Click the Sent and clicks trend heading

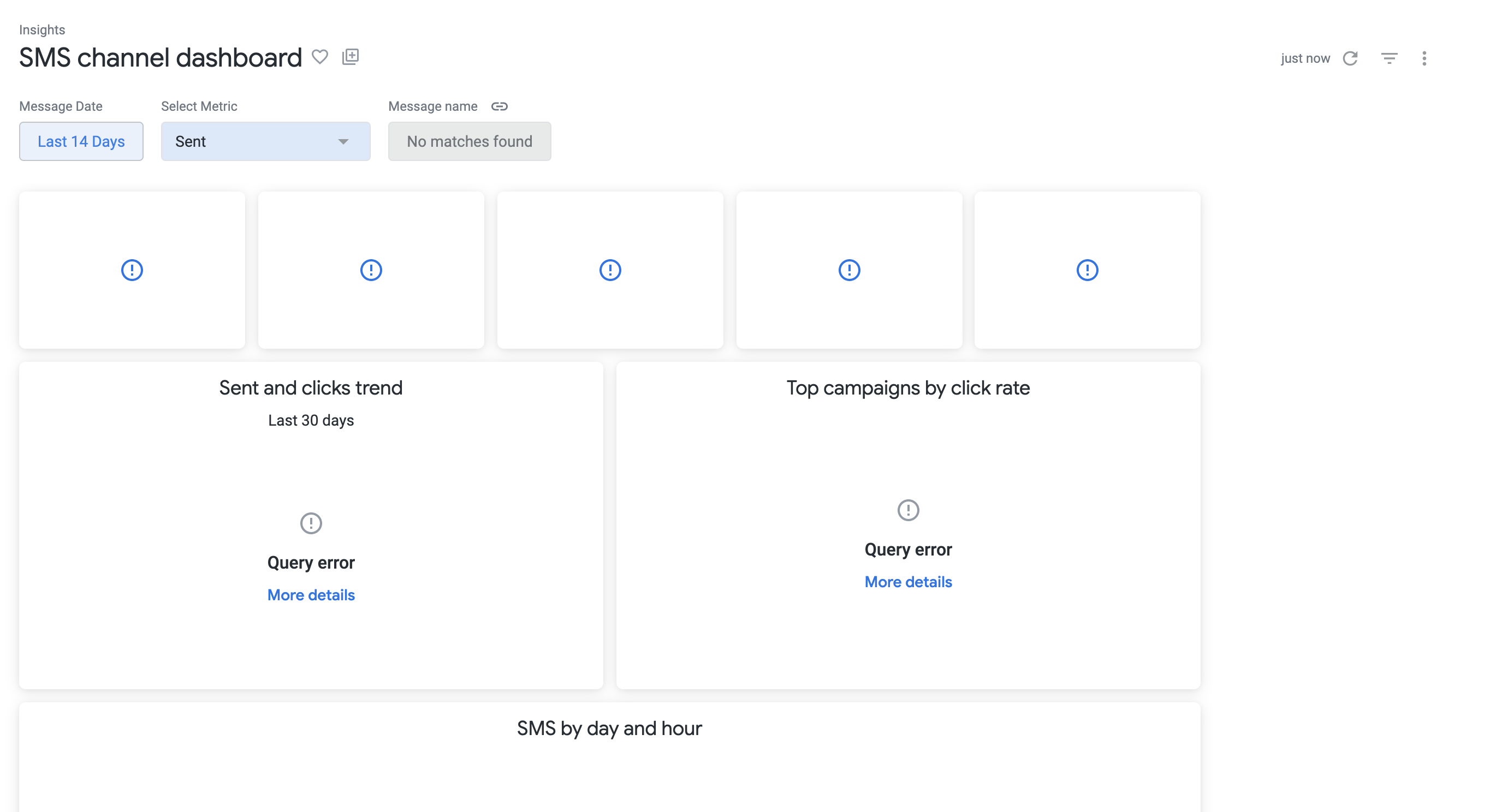pos(311,387)
